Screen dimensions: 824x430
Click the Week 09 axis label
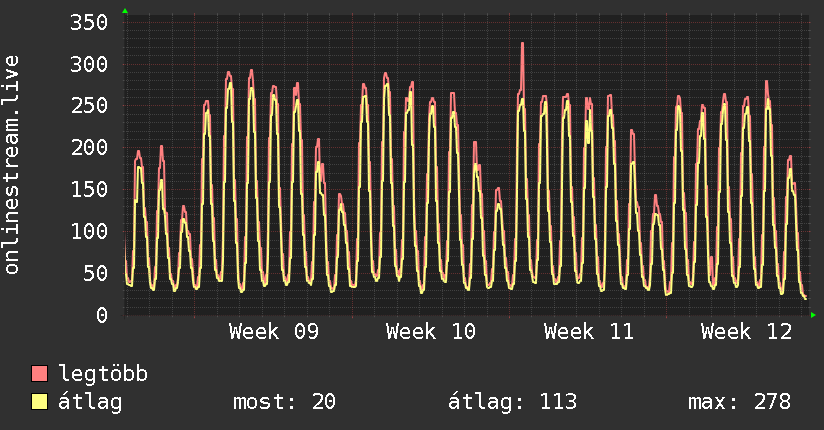coord(274,332)
